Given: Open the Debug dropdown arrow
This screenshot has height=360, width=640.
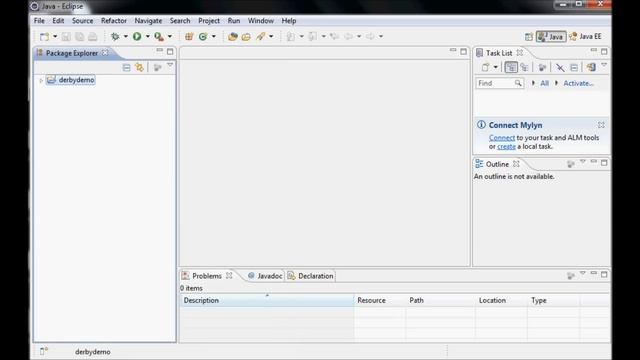Looking at the screenshot, I should pos(126,36).
